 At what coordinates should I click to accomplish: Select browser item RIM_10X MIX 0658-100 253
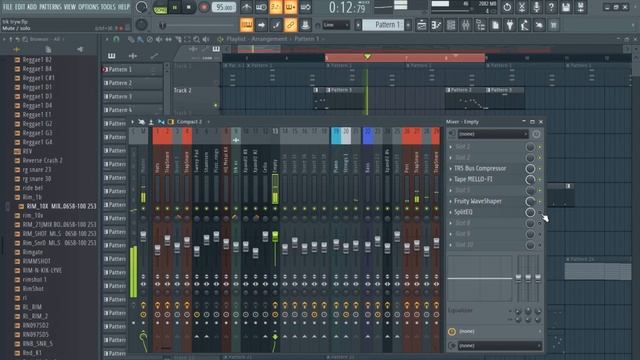pyautogui.click(x=62, y=207)
